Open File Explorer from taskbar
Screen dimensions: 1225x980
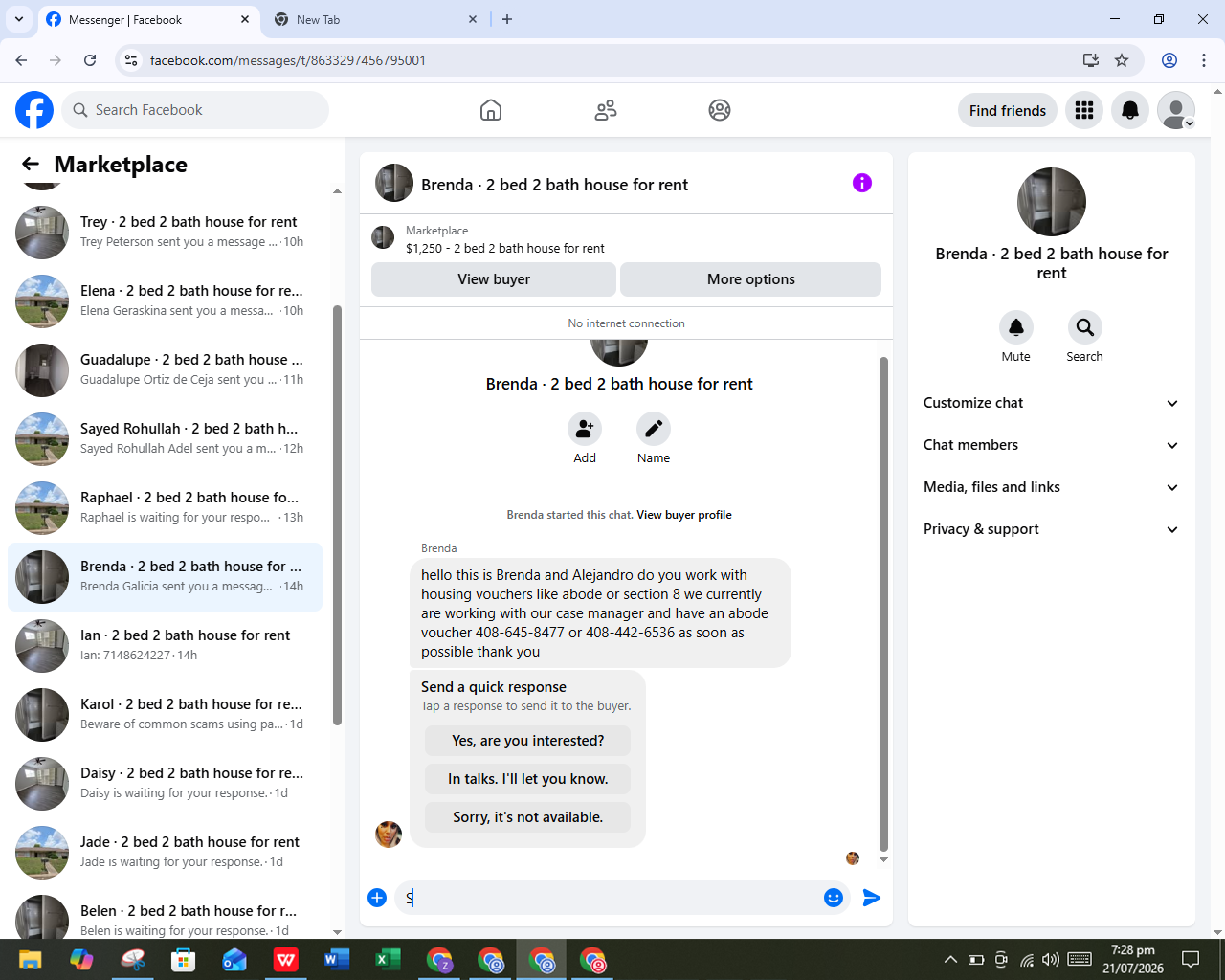[x=31, y=960]
